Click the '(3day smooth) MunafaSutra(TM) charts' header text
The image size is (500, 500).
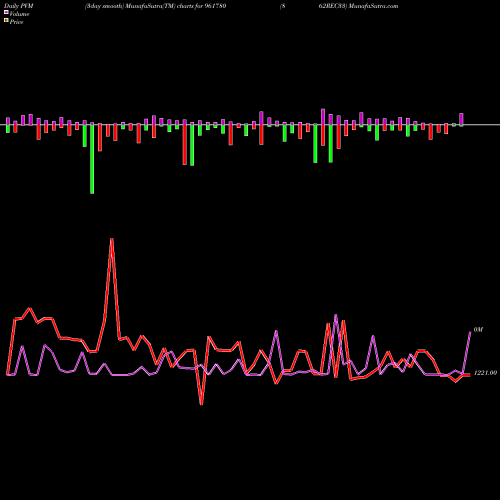[139, 6]
